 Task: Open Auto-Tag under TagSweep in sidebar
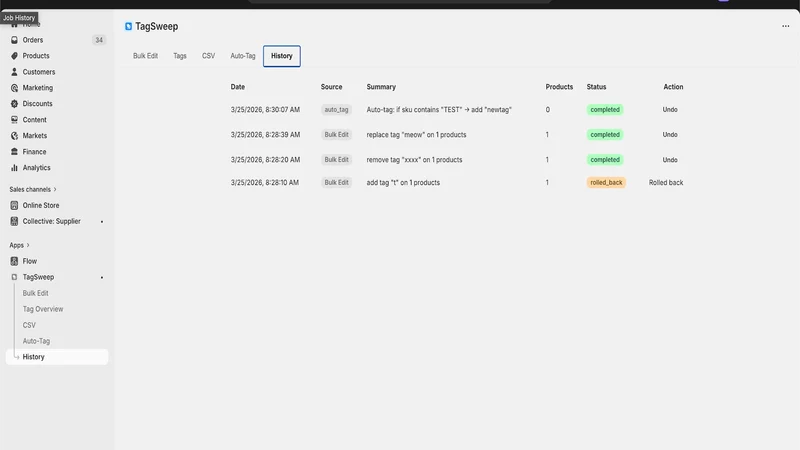coord(36,341)
